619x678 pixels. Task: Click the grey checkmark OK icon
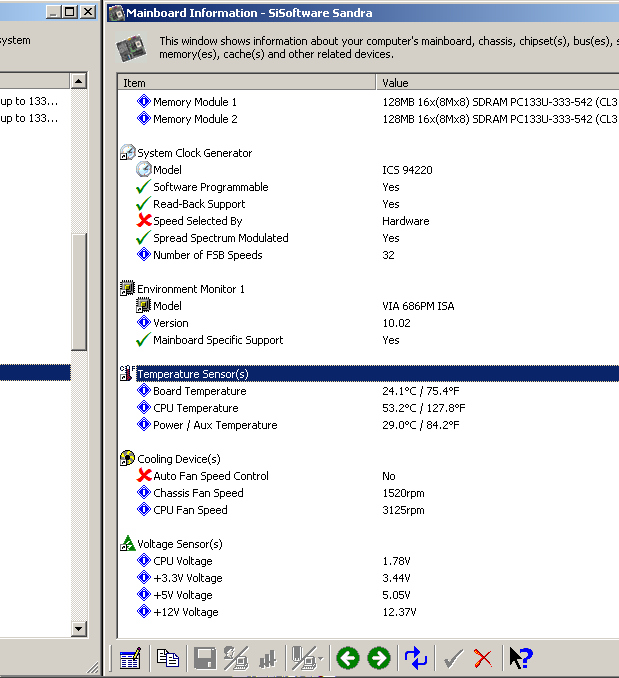point(453,659)
